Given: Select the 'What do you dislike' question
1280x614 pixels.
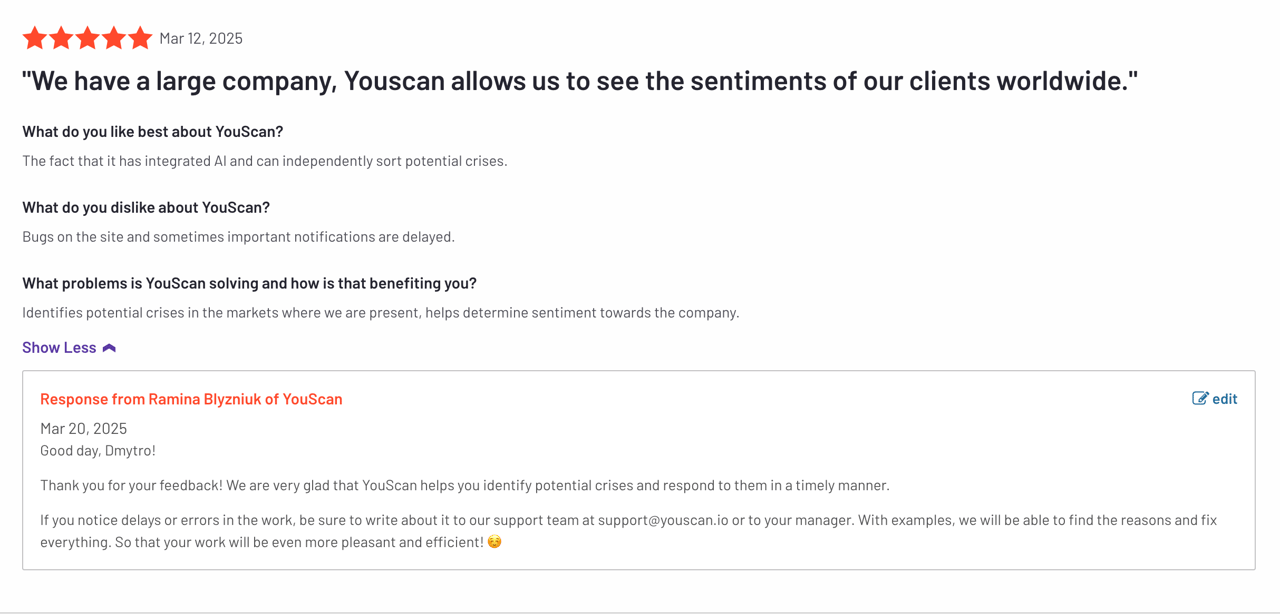Looking at the screenshot, I should (x=146, y=207).
